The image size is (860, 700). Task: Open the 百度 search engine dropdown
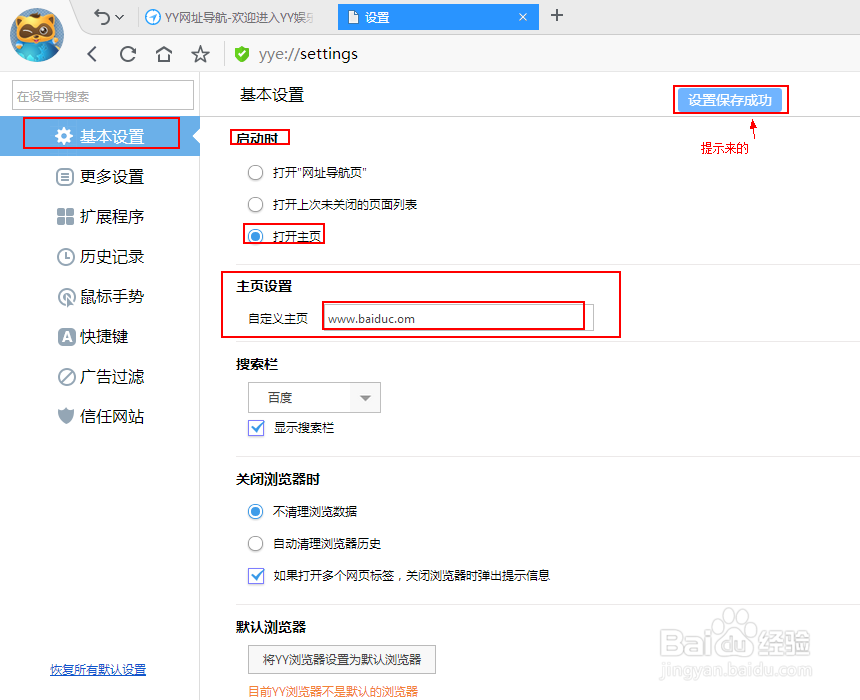314,397
